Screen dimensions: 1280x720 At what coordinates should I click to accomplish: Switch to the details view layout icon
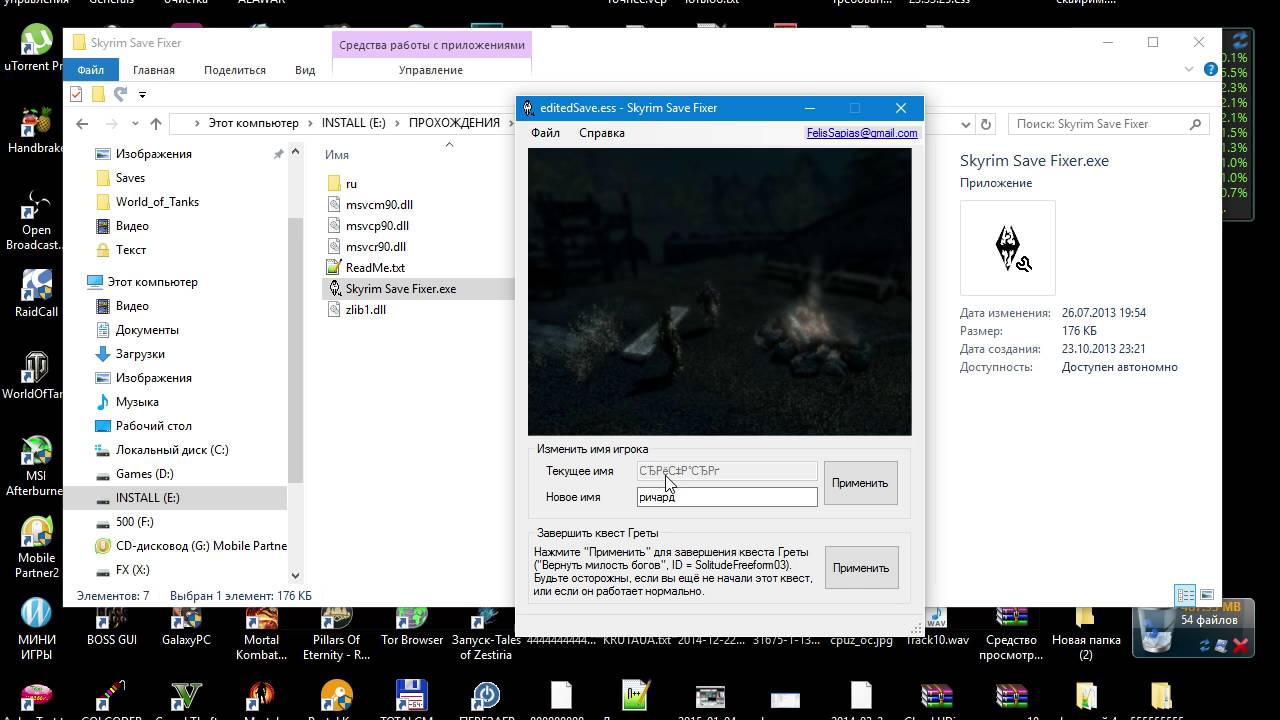1185,595
